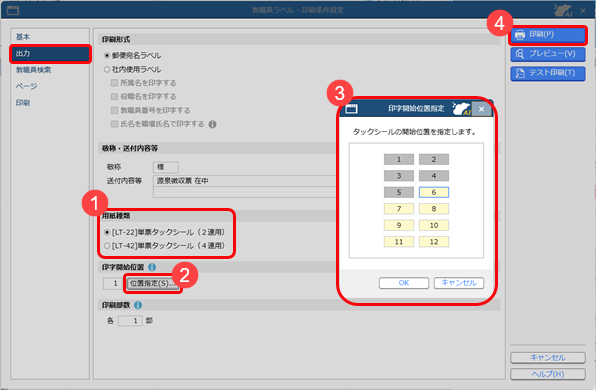Click the 印字開始位置 number field
The image size is (596, 390).
click(x=112, y=284)
